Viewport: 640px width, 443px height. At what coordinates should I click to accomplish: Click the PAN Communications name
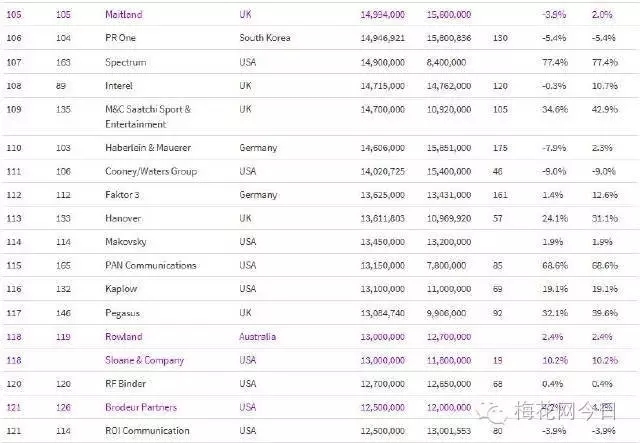pyautogui.click(x=150, y=265)
